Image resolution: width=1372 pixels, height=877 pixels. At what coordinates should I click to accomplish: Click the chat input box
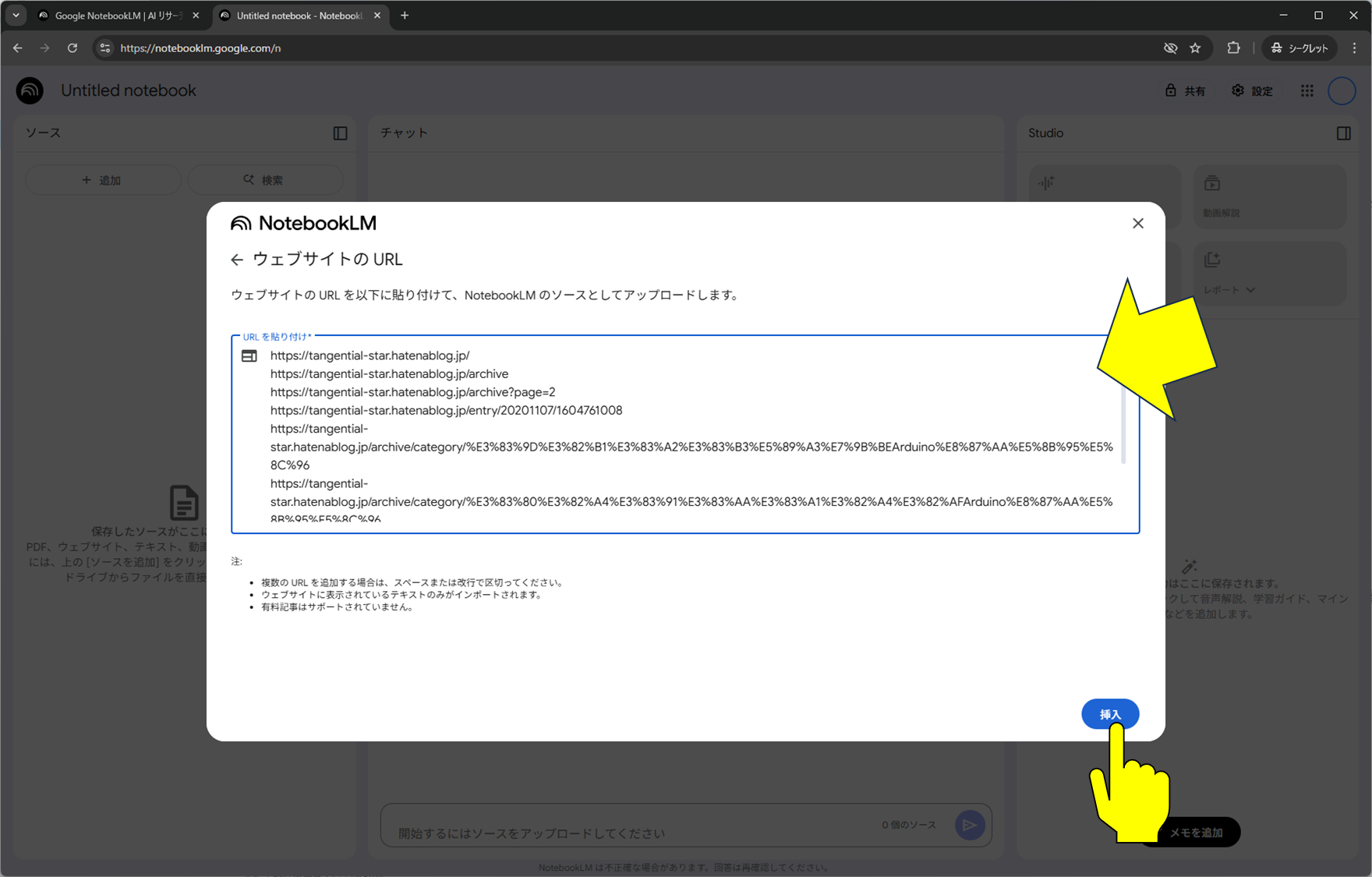coord(686,826)
